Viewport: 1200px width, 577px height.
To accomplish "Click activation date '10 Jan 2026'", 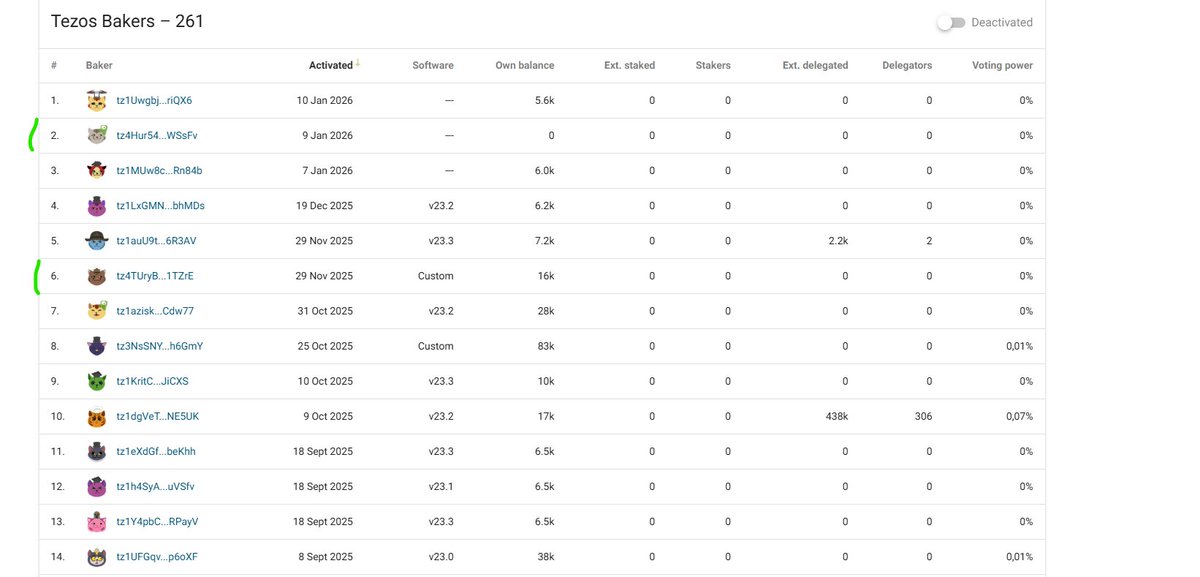I will click(x=325, y=100).
